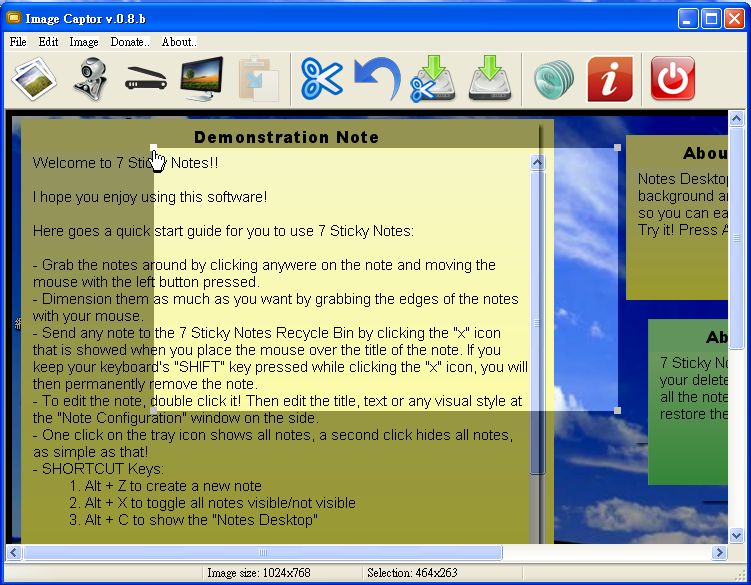Screen dimensions: 751x585
Task: Open the File menu
Action: 18,42
